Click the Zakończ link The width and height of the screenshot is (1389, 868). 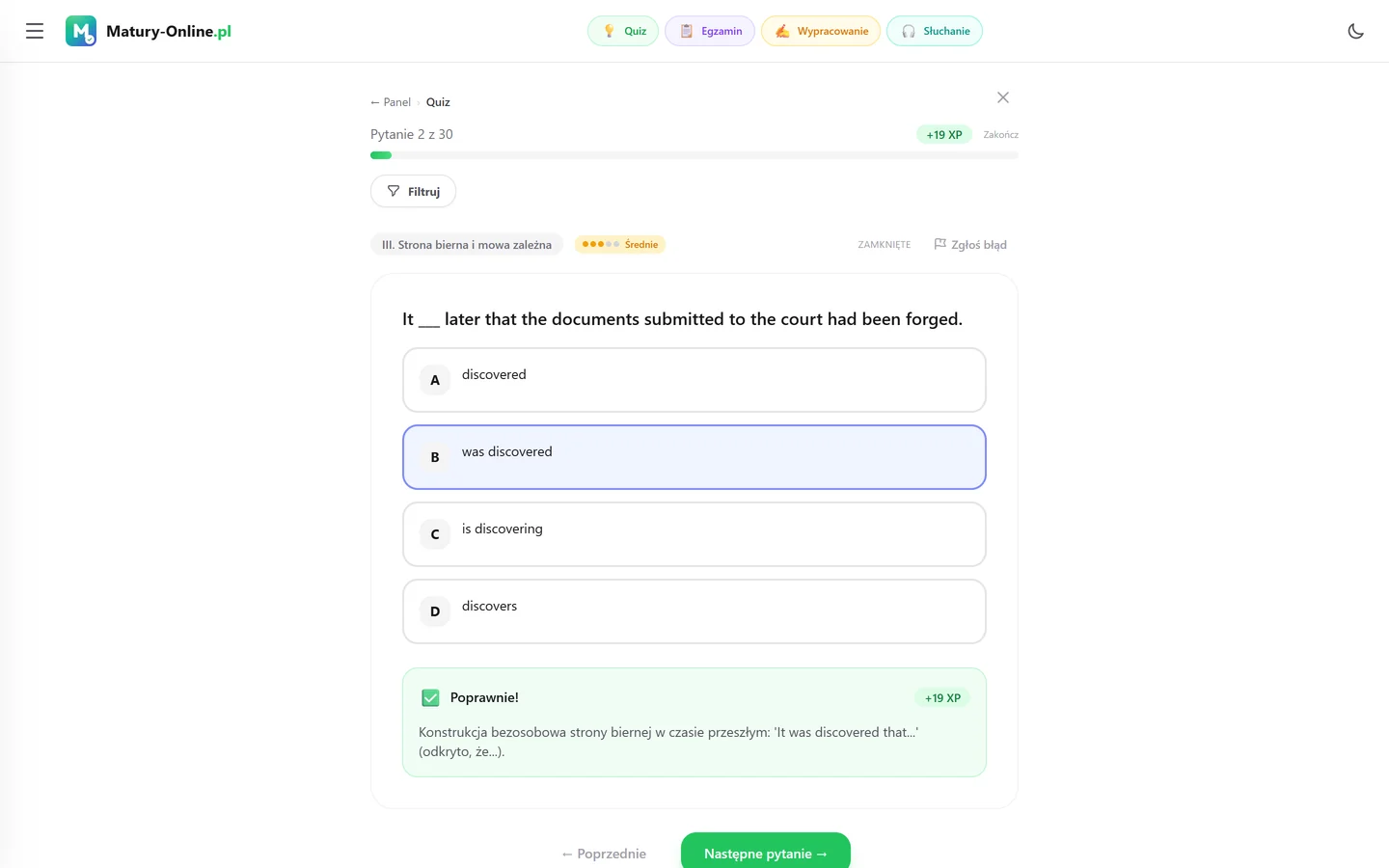coord(1001,135)
